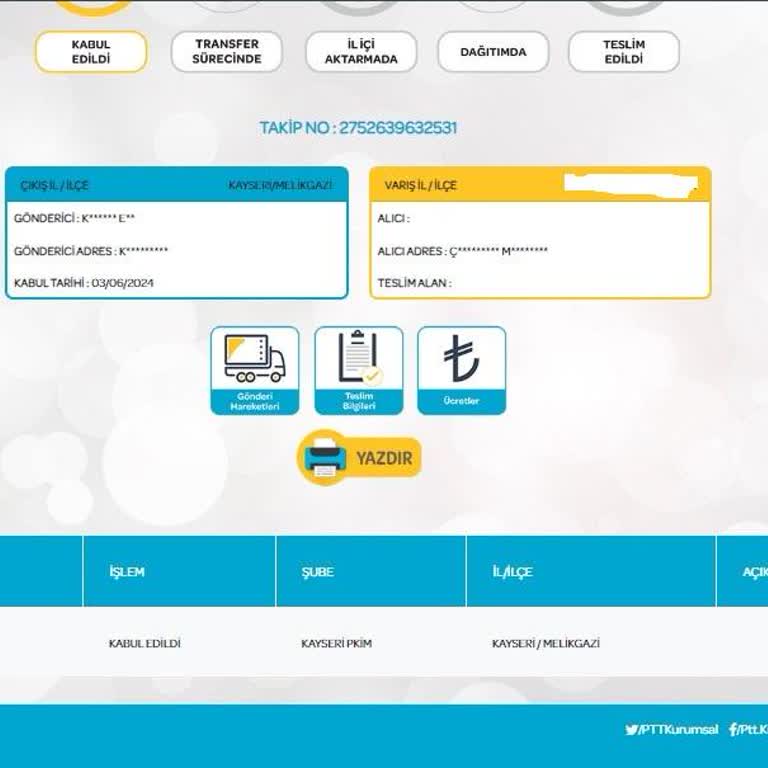
Task: Click GÖNDERİCİ ADRES line
Action: click(91, 251)
